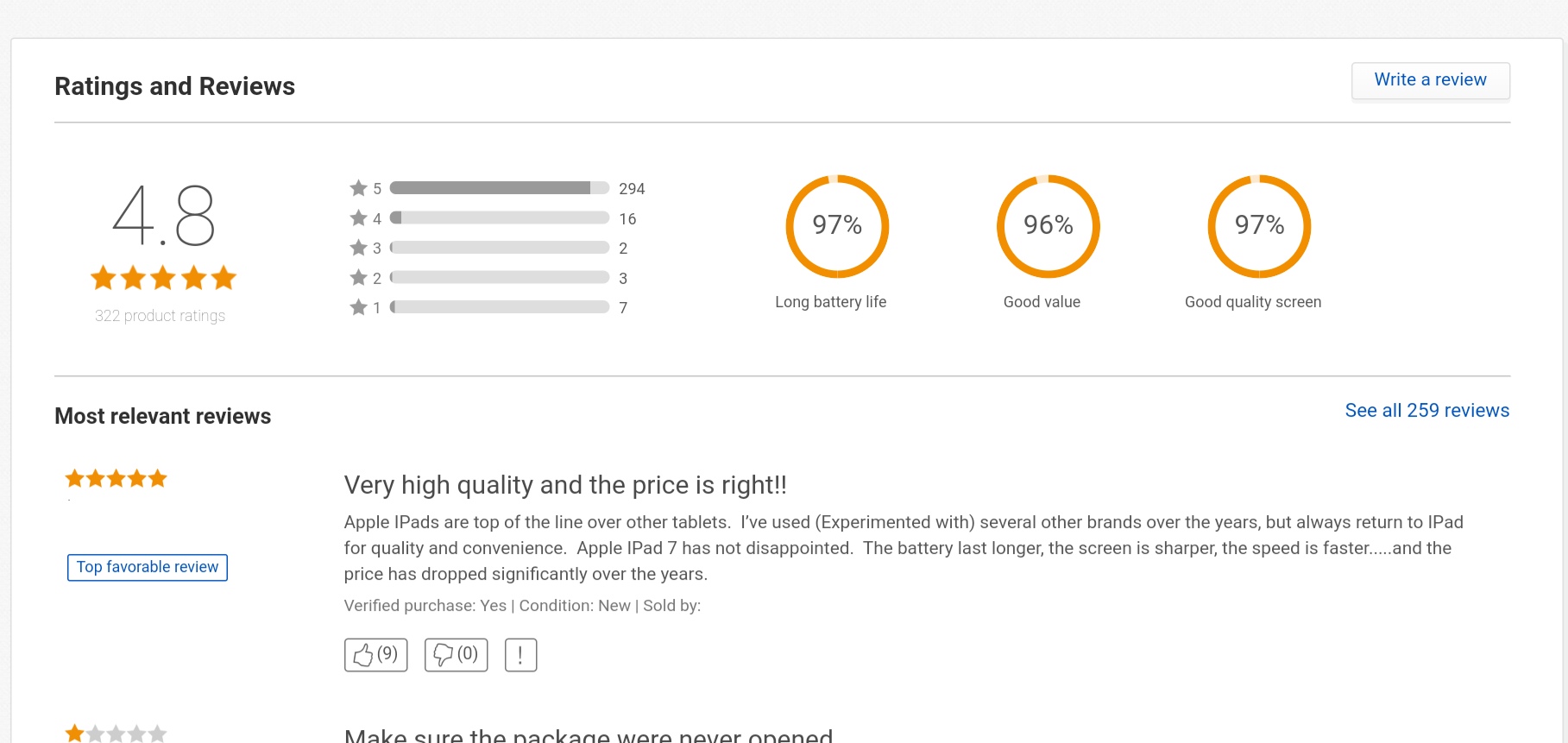
Task: Give a thumbs up to the top review
Action: [x=375, y=654]
